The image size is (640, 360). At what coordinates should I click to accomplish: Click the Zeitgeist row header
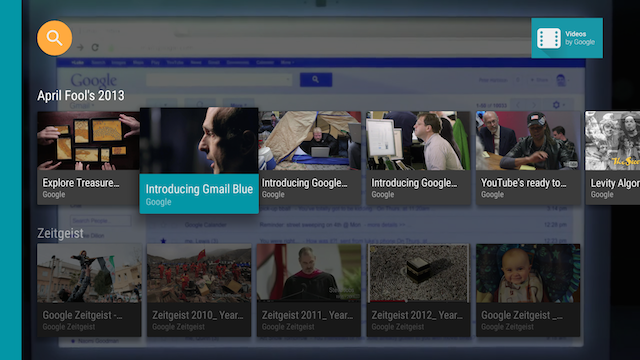(60, 233)
